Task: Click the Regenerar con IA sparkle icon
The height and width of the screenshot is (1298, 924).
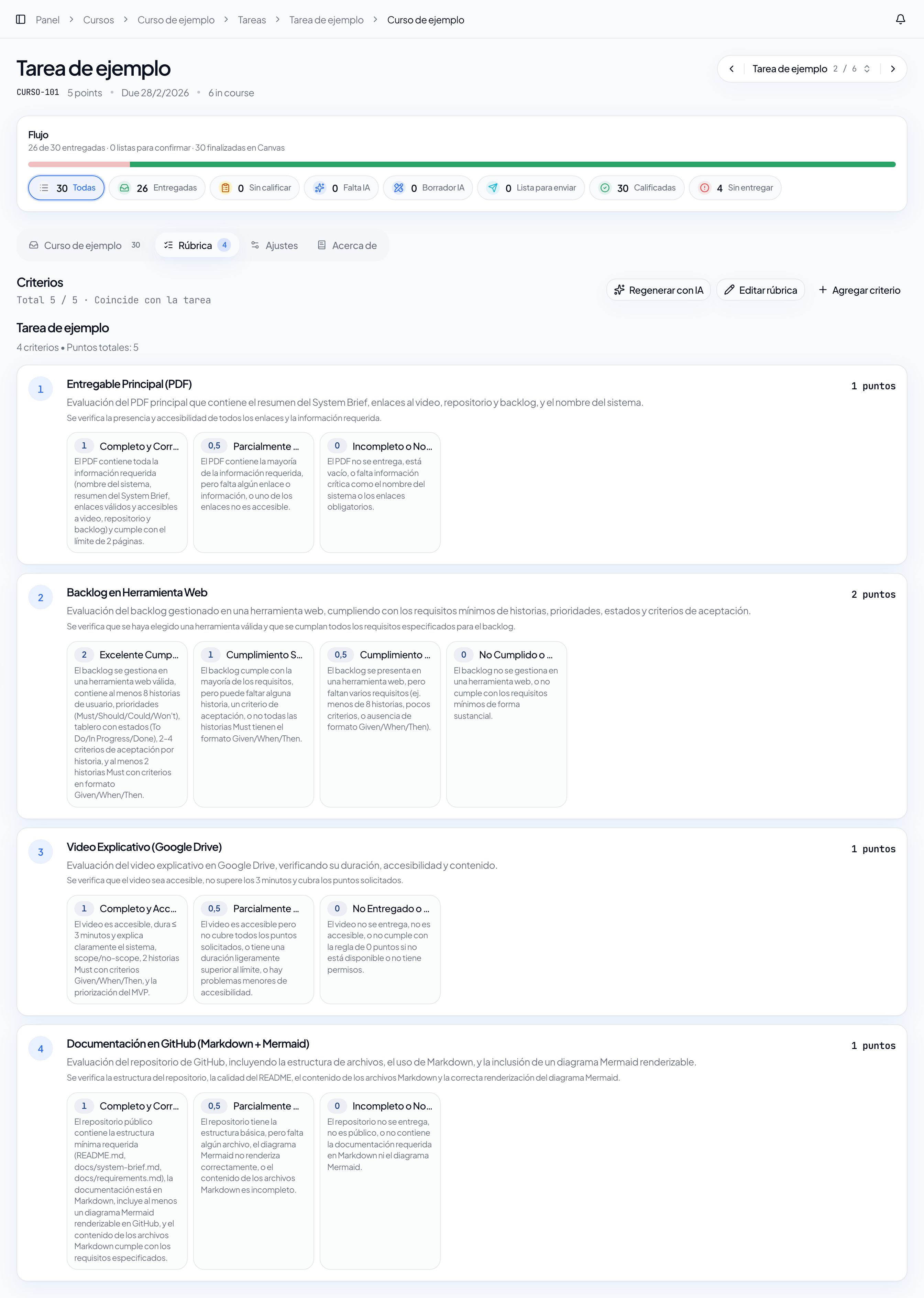Action: pyautogui.click(x=619, y=290)
